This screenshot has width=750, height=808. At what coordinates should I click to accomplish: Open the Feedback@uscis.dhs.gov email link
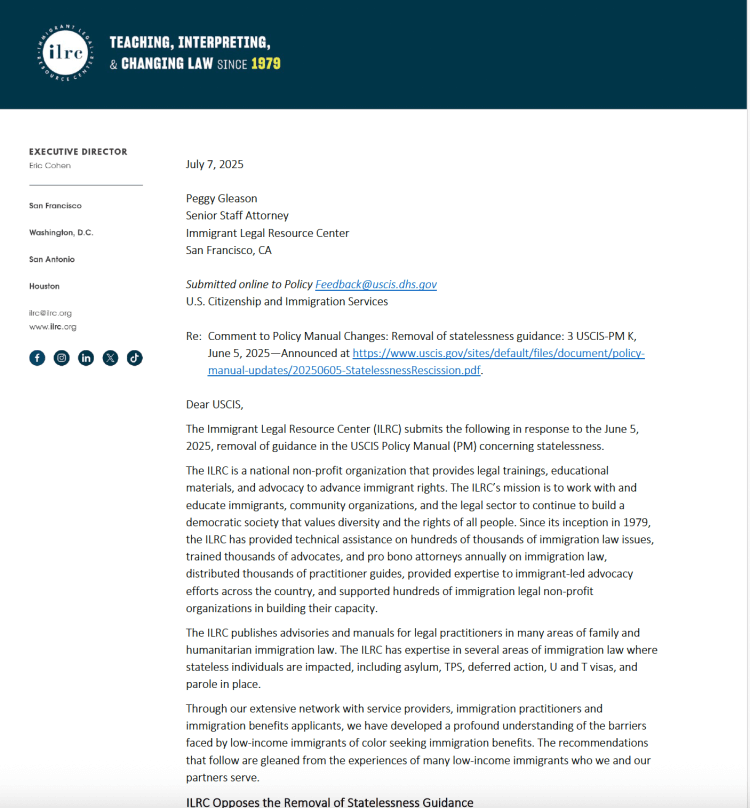(x=376, y=284)
